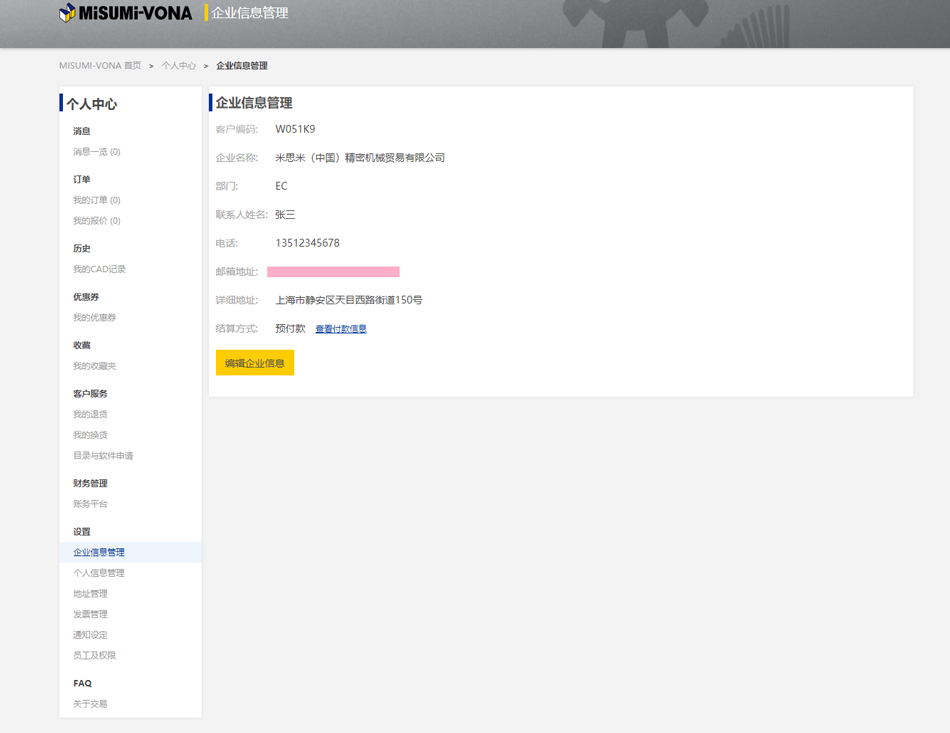Go to MISUMI-VONA 首页 in the breadcrumb
Viewport: 950px width, 733px height.
tap(100, 66)
